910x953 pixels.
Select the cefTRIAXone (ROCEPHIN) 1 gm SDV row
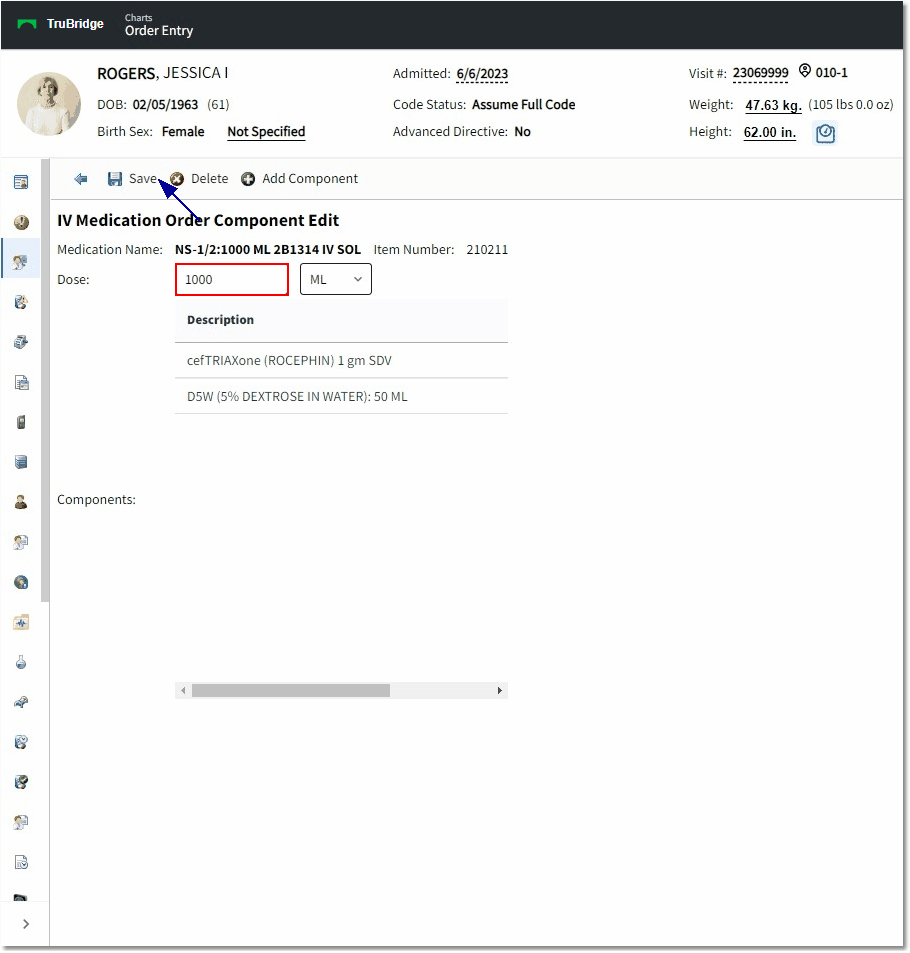(x=341, y=360)
